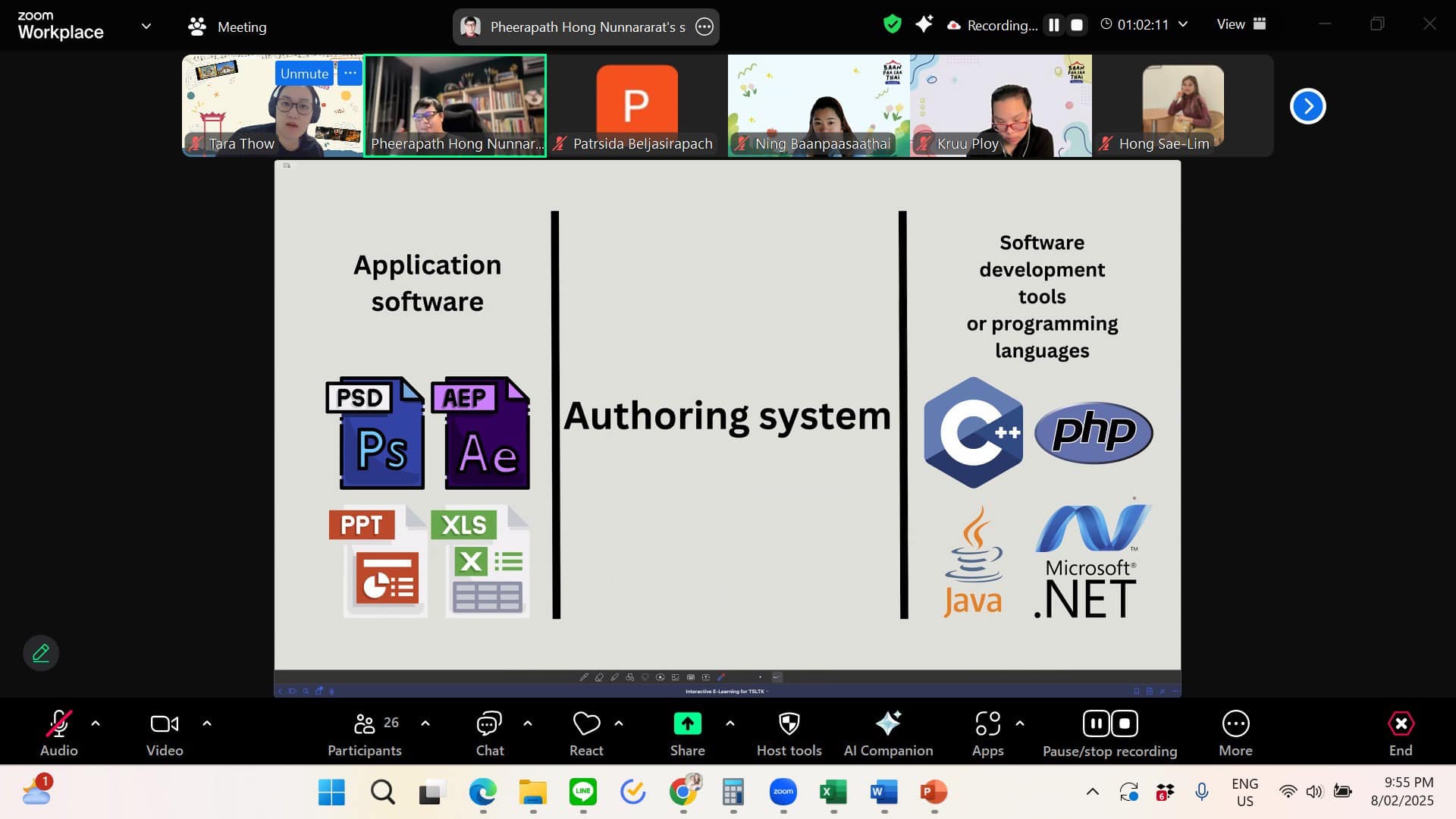
Task: Expand the chat options arrow
Action: coord(528,723)
